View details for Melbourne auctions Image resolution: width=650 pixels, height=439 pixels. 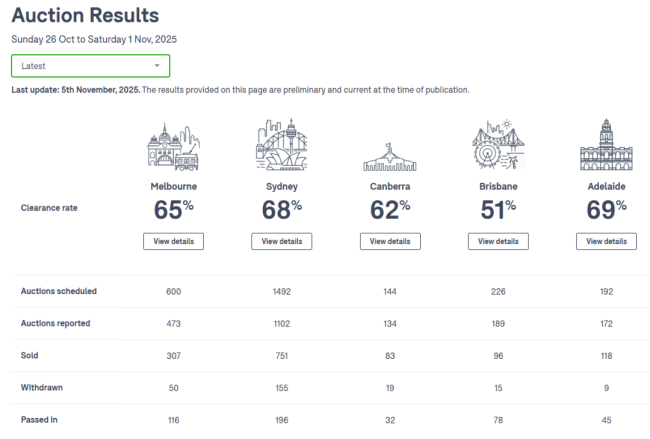point(173,241)
